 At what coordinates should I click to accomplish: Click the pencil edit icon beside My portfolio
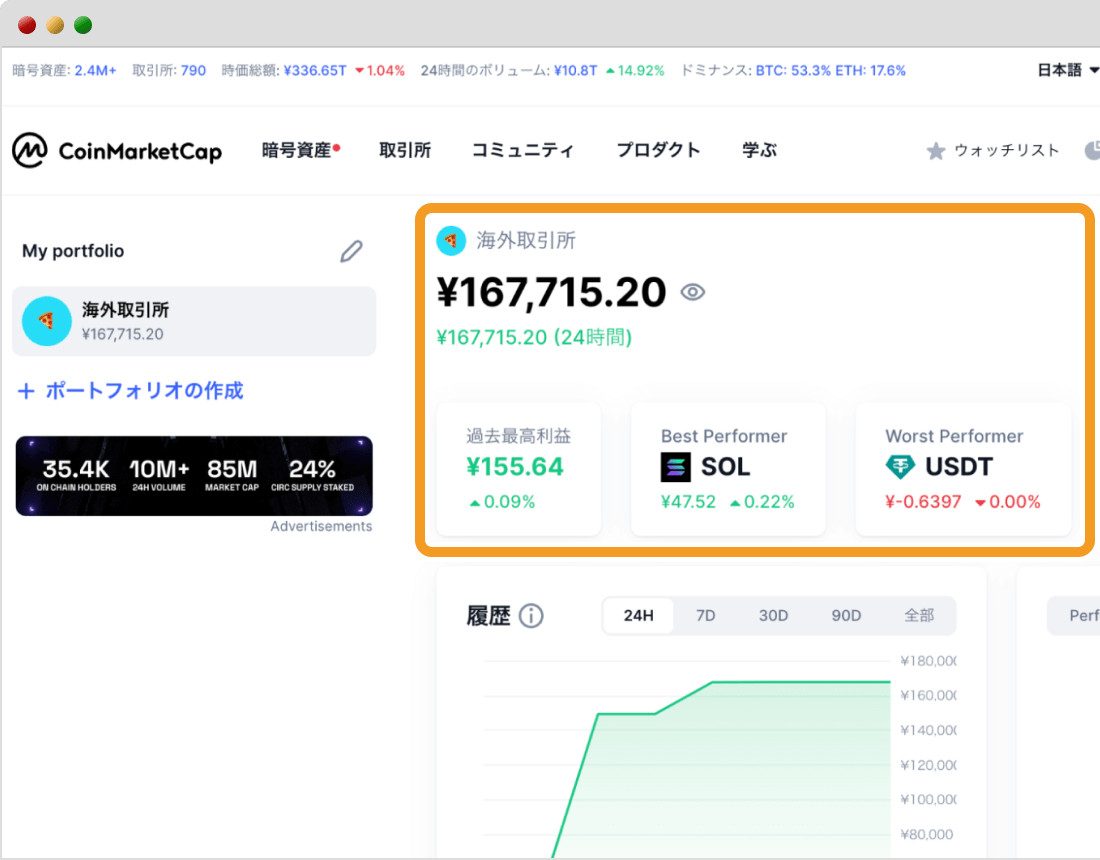(351, 251)
